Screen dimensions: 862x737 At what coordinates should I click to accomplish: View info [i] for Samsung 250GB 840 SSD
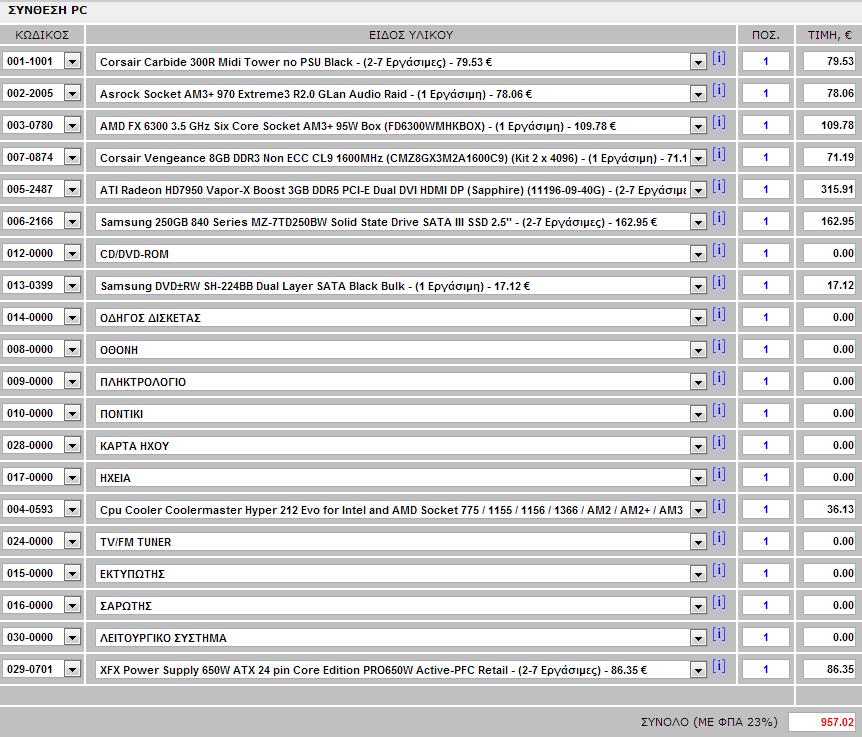pyautogui.click(x=719, y=218)
